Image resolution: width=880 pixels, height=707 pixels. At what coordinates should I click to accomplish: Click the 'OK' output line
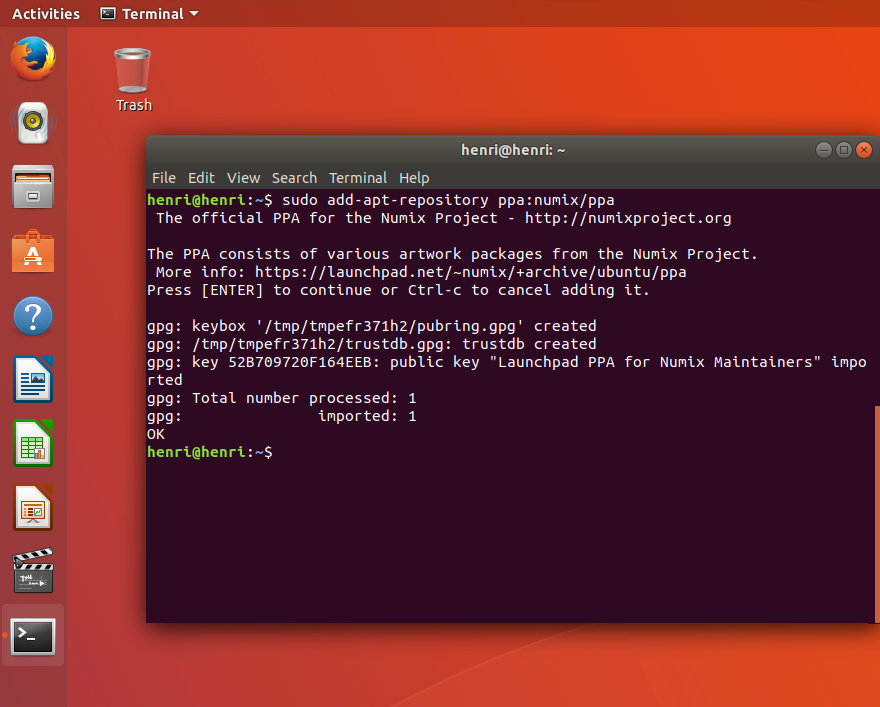coord(156,434)
